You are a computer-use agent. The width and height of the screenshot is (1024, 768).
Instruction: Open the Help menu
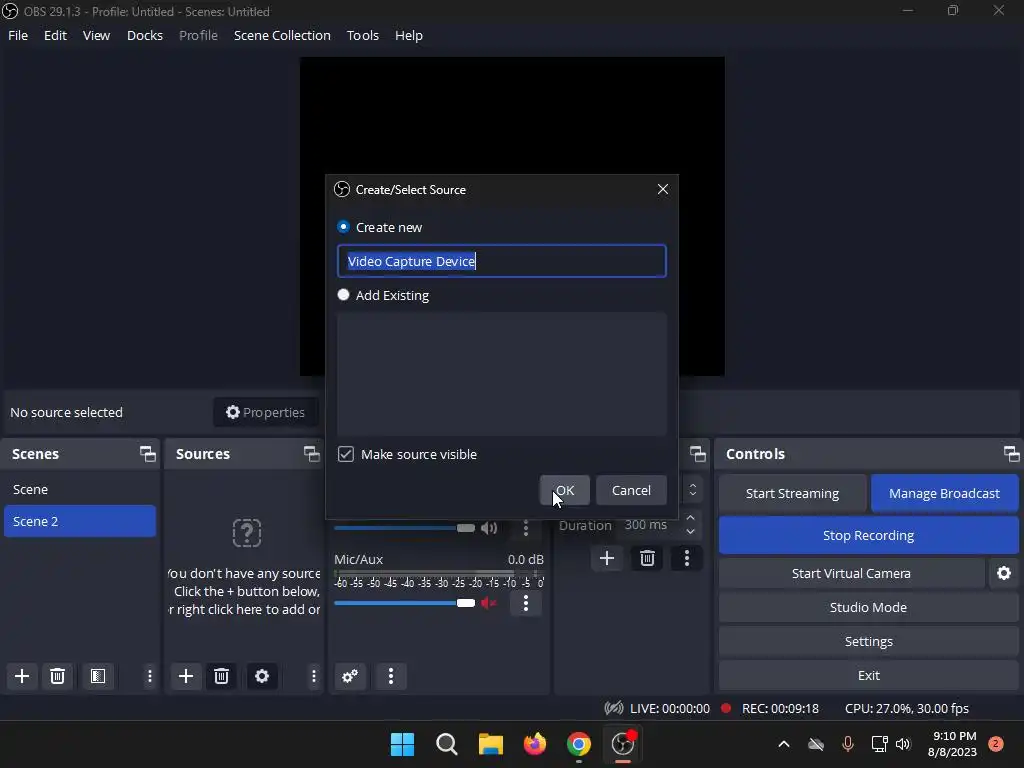[x=409, y=35]
